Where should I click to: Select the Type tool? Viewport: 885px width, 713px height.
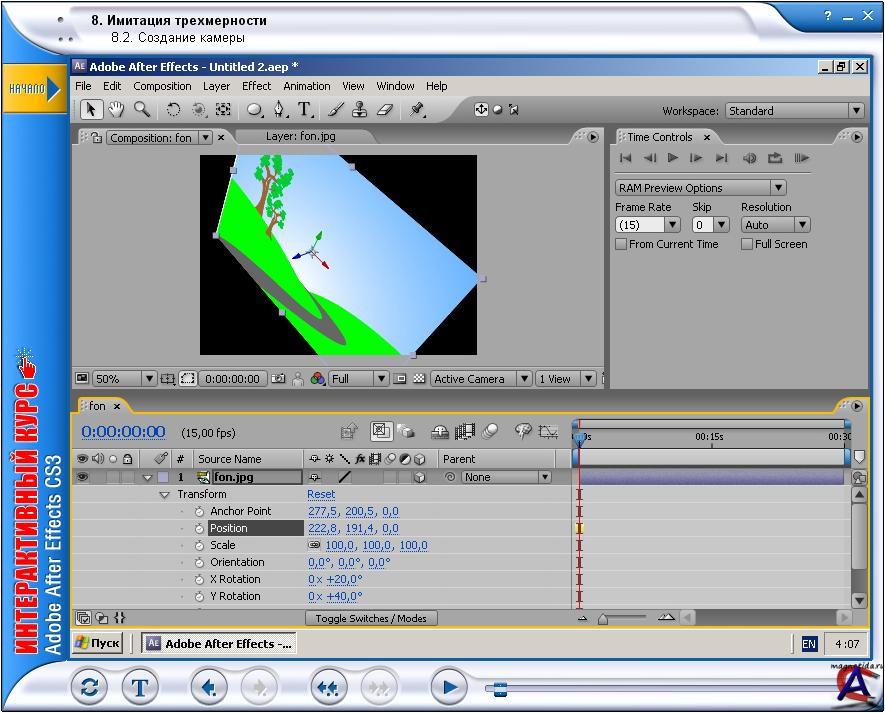[305, 110]
